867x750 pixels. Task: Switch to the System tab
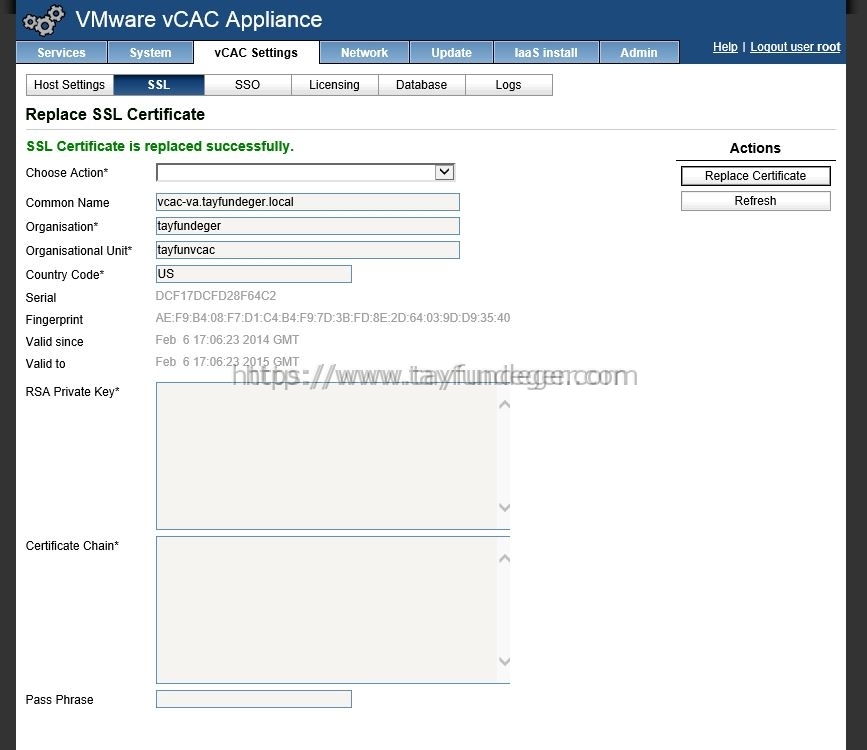[x=150, y=53]
